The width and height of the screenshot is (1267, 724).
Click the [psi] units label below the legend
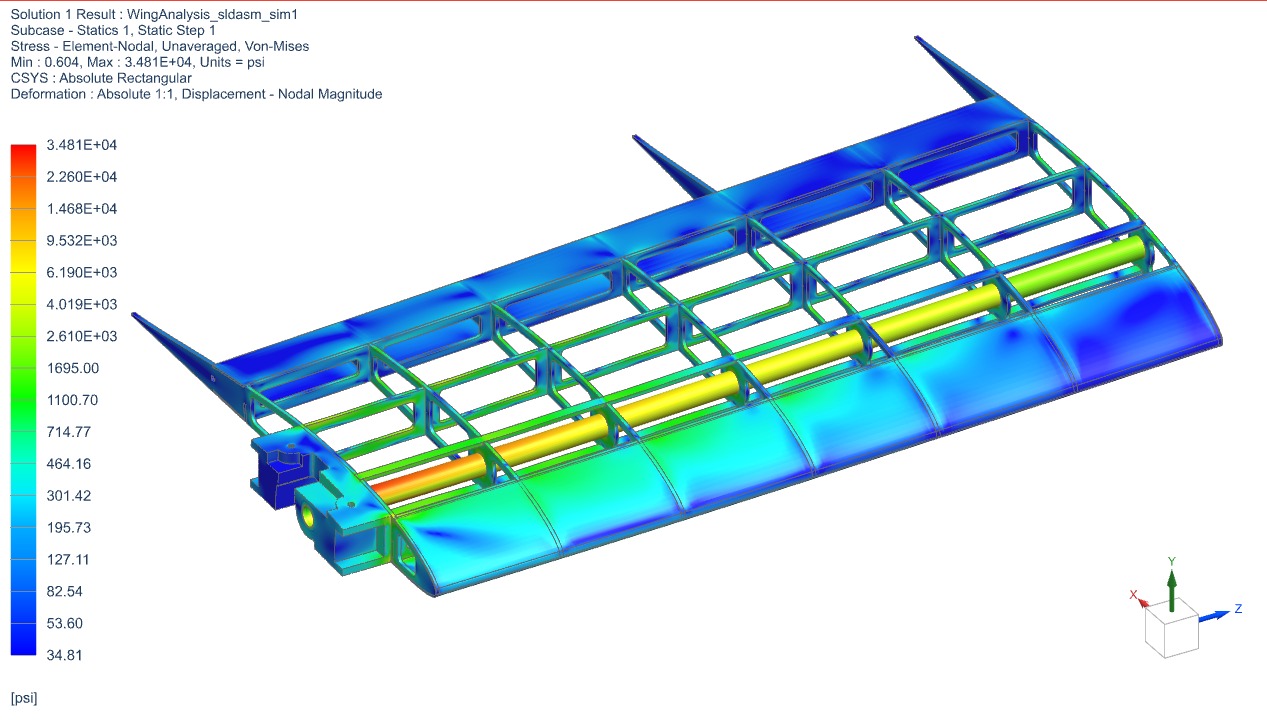pos(23,698)
